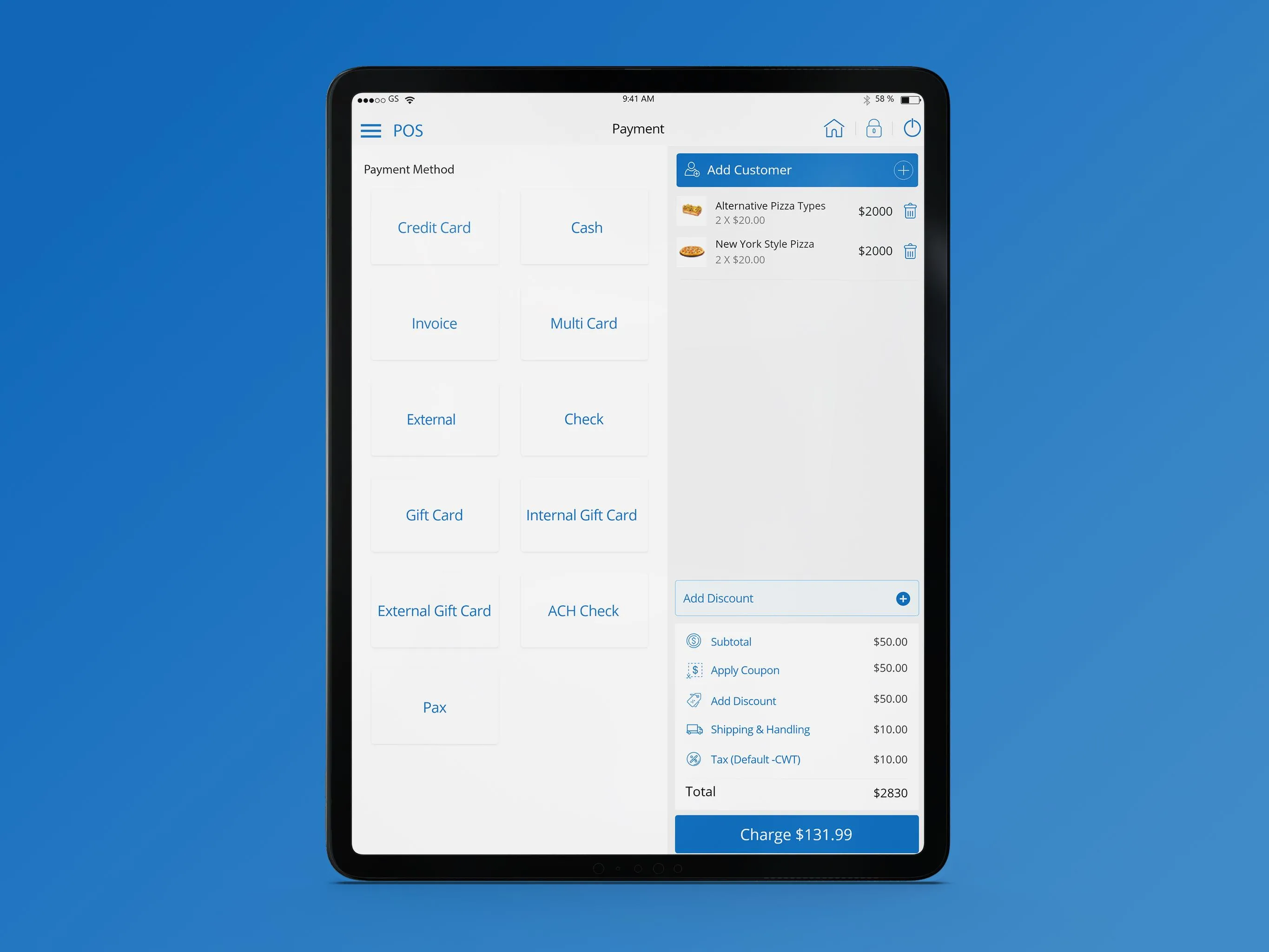
Task: Click the delete icon for New York Style Pizza
Action: pyautogui.click(x=907, y=252)
